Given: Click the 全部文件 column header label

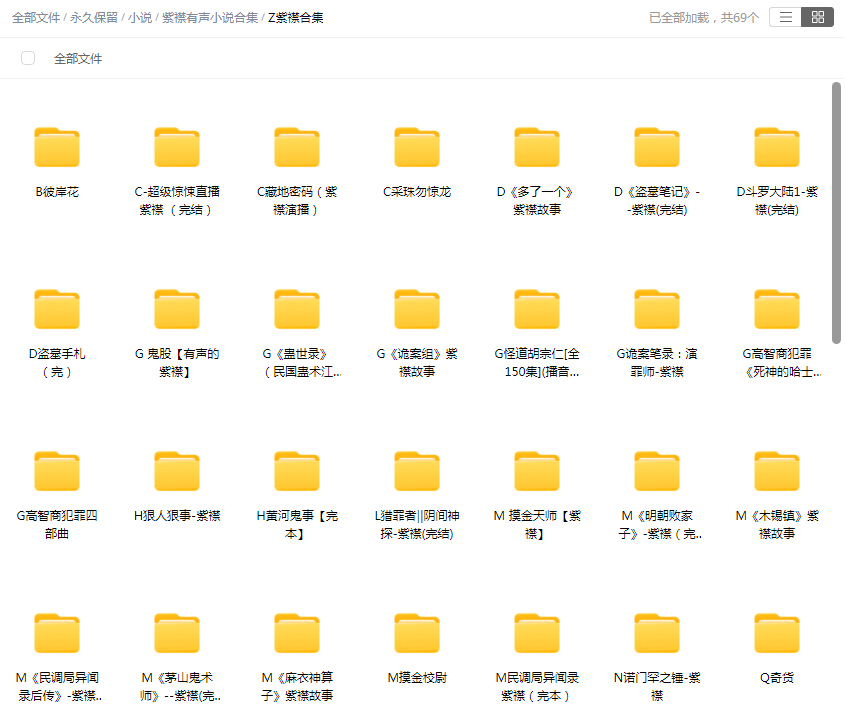Looking at the screenshot, I should coord(78,59).
